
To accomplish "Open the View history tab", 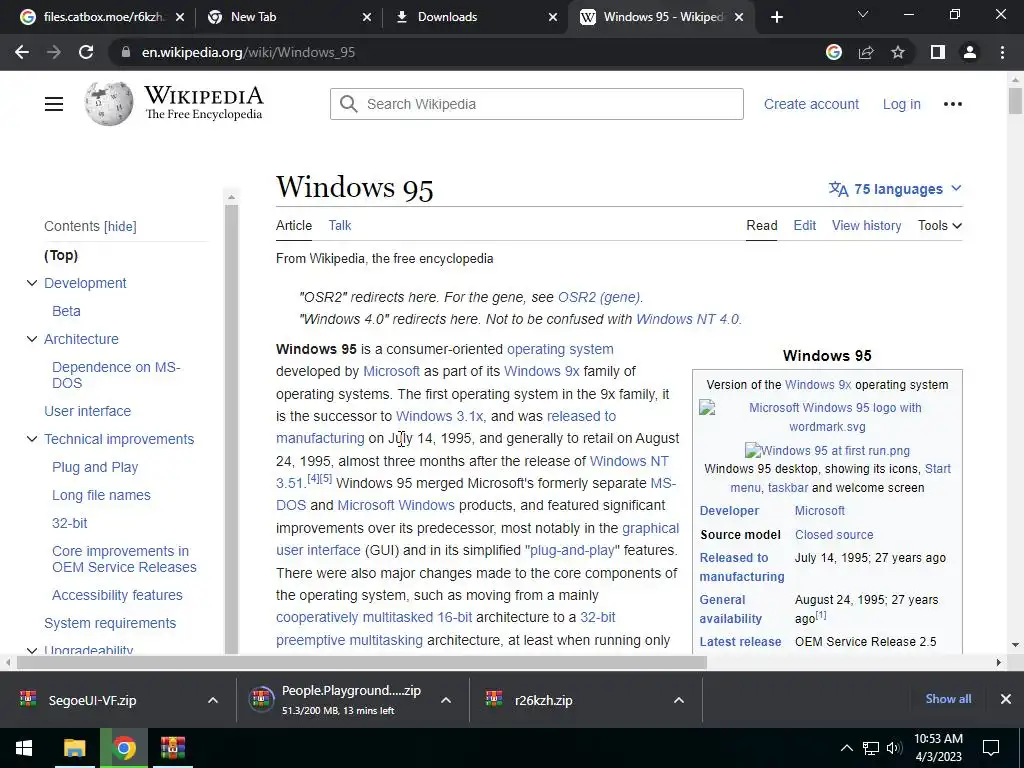I will coord(867,225).
